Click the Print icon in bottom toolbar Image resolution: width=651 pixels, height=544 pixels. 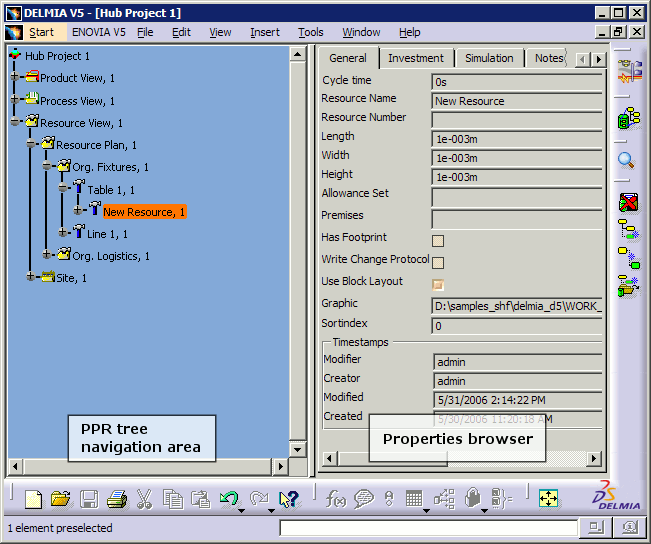[x=117, y=499]
